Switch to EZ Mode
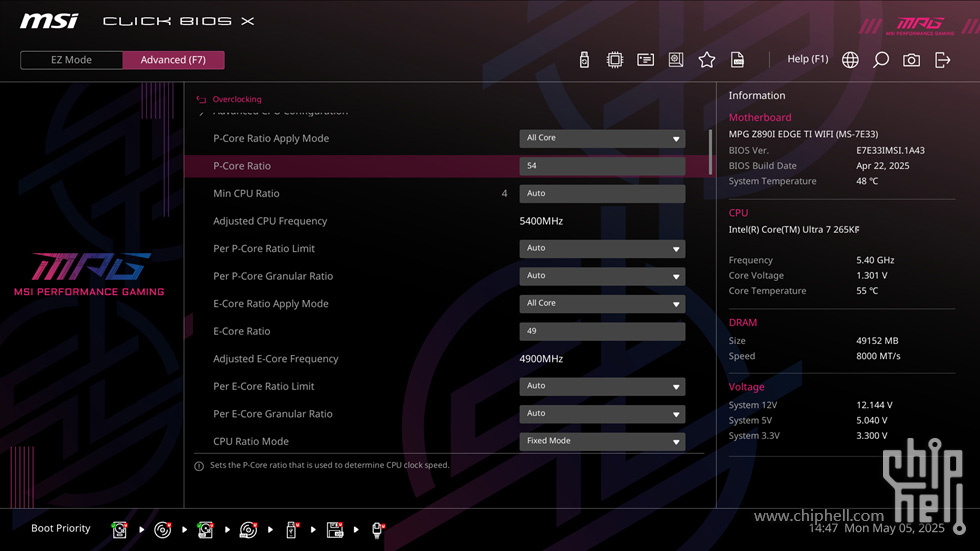The height and width of the screenshot is (551, 980). coord(71,60)
